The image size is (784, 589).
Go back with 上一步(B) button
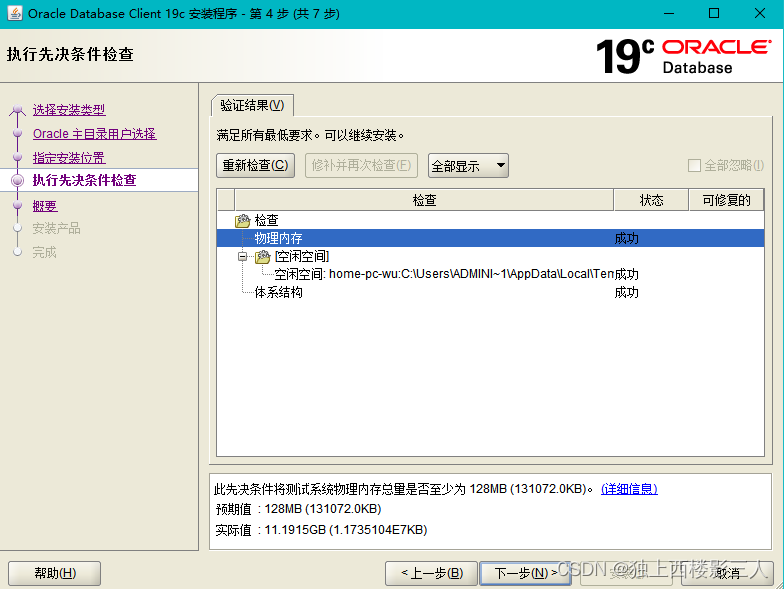pyautogui.click(x=432, y=573)
